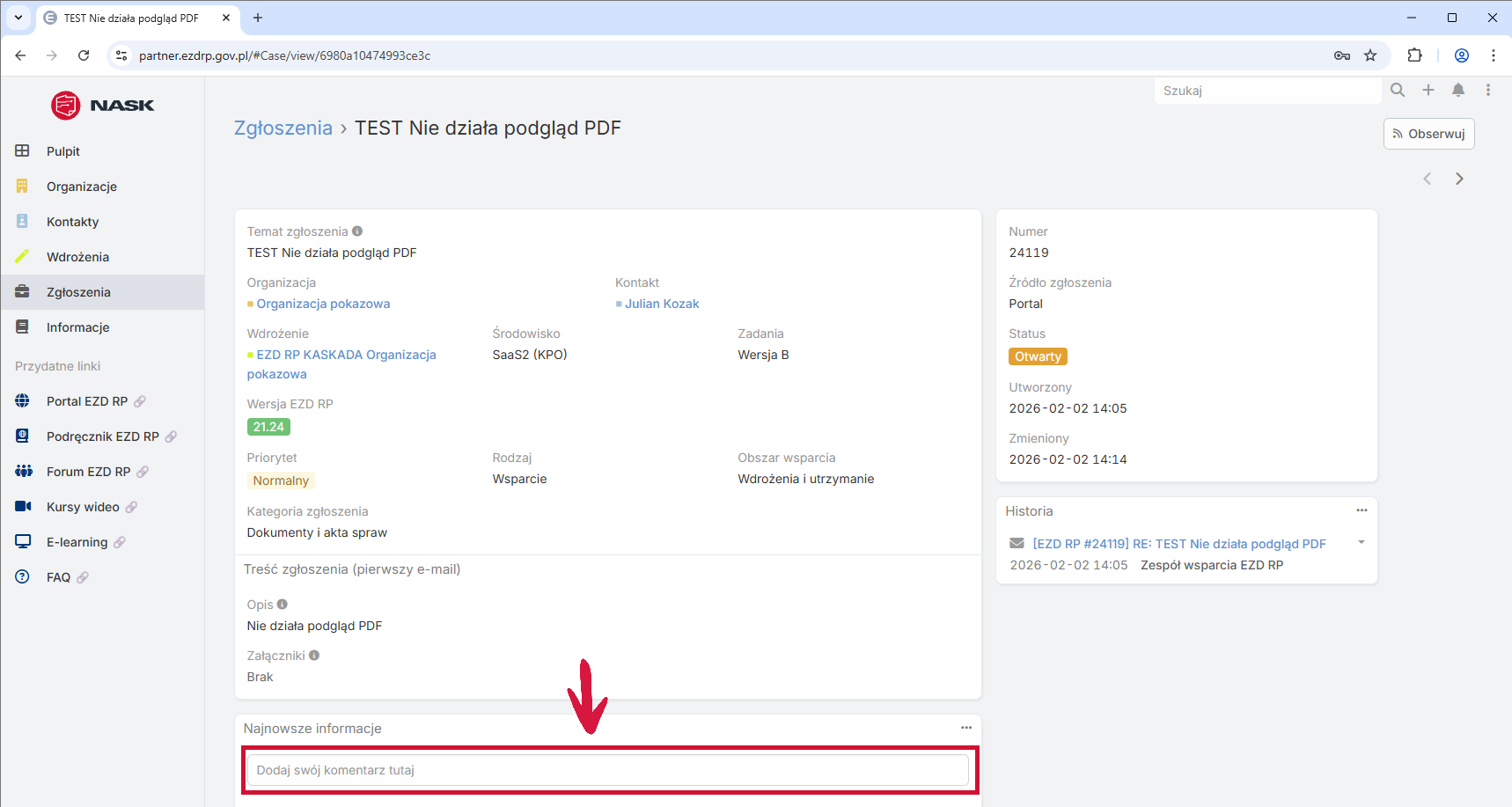Image resolution: width=1512 pixels, height=807 pixels.
Task: Click the notifications bell icon
Action: pos(1458,90)
